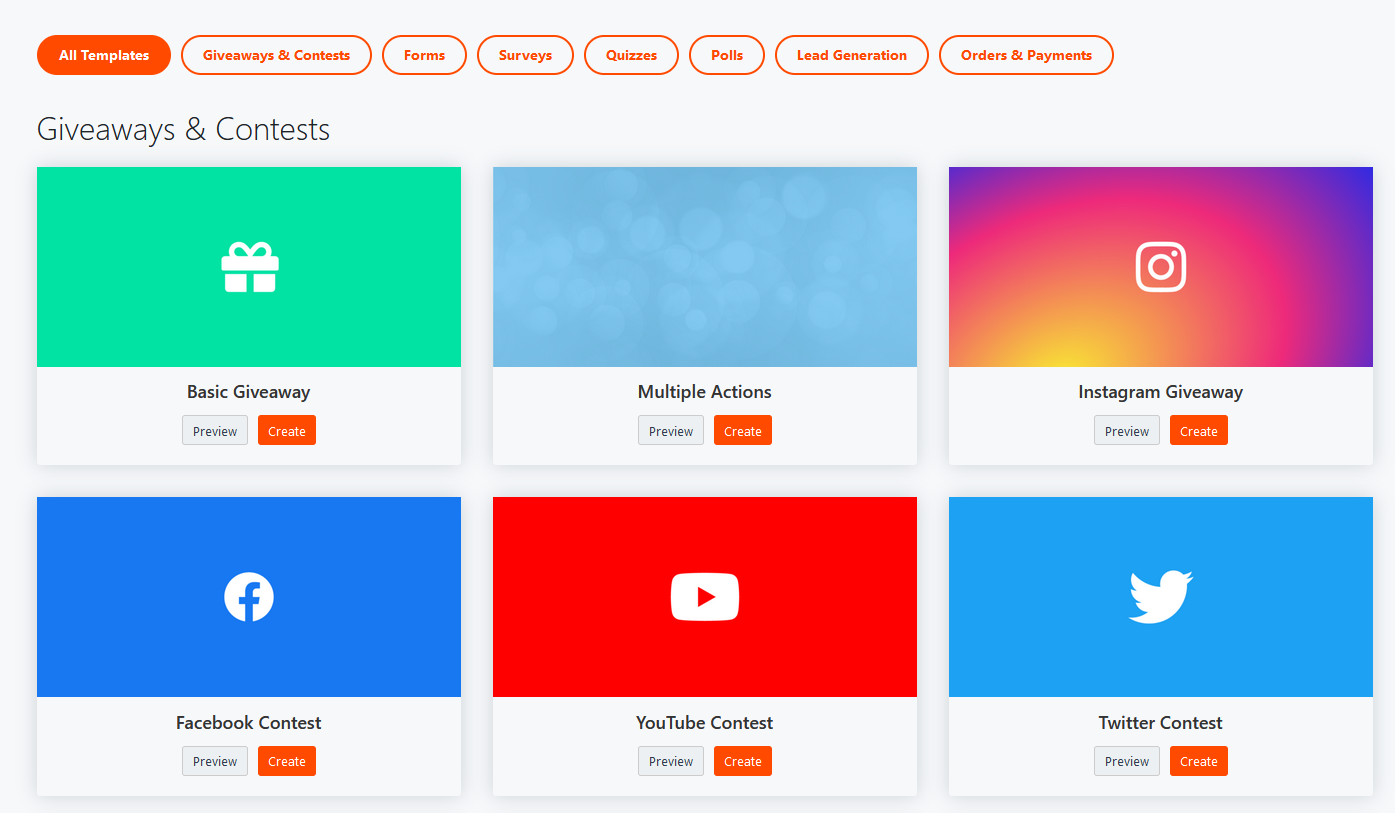This screenshot has width=1395, height=813.
Task: Preview the Basic Giveaway template
Action: pyautogui.click(x=215, y=431)
